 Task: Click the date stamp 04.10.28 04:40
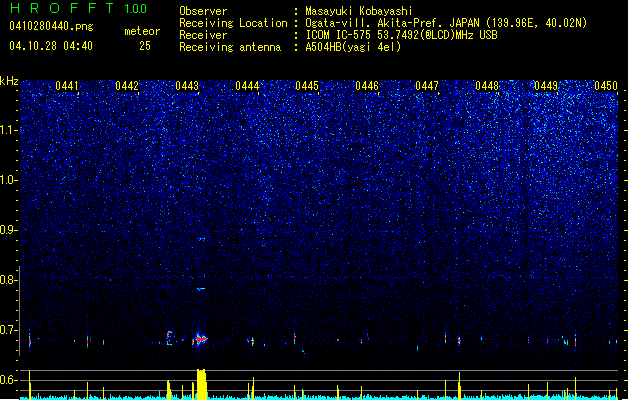click(51, 46)
